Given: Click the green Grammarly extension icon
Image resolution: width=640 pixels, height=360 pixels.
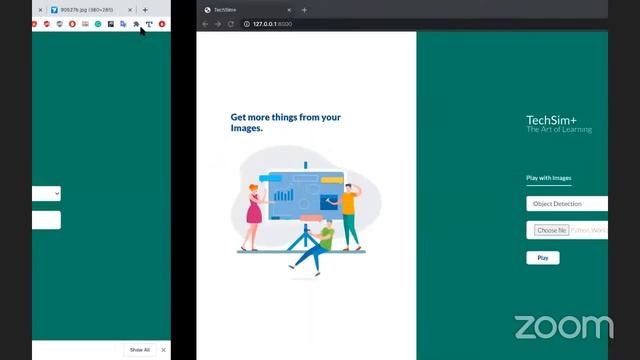Looking at the screenshot, I should click(98, 24).
